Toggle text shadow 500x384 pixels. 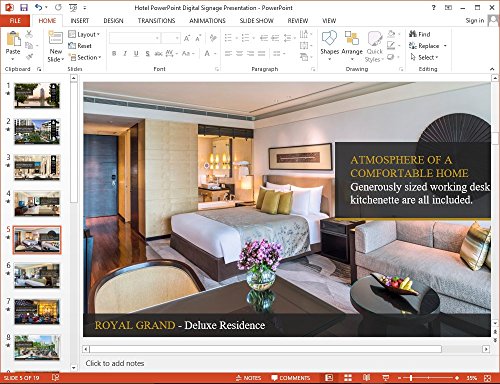click(x=147, y=54)
